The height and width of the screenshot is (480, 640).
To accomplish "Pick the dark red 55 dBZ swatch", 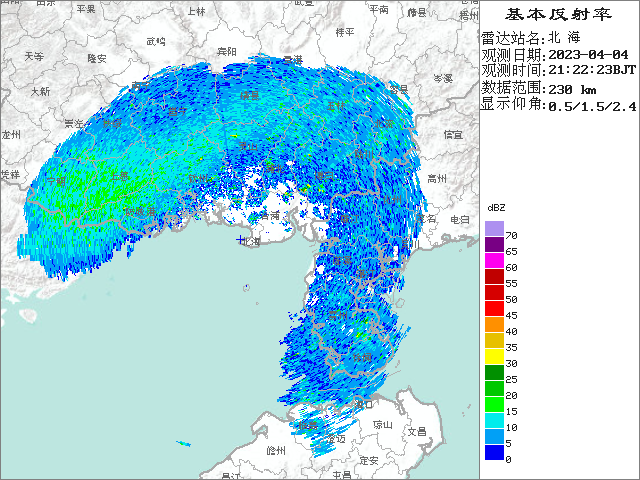I will point(494,276).
